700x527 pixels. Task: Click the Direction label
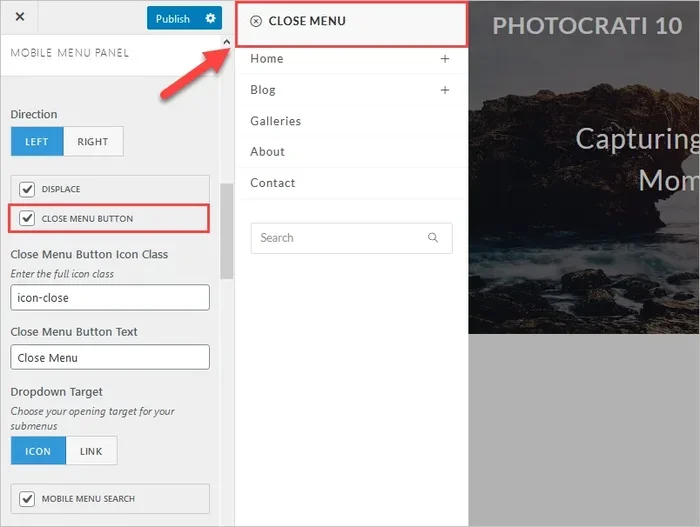pyautogui.click(x=34, y=114)
